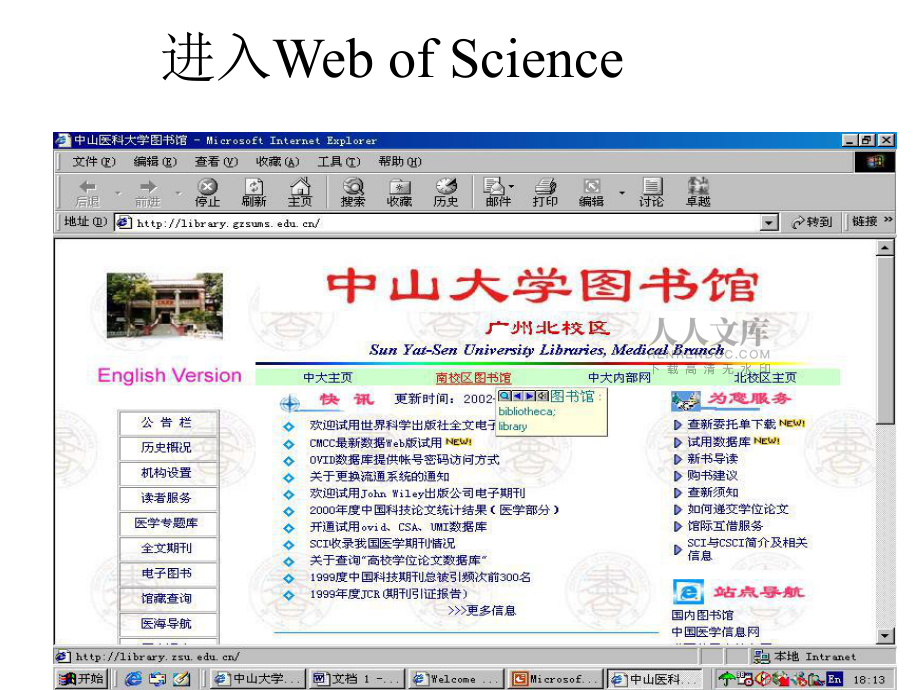Open the Mail button dropdown arrow

(512, 187)
